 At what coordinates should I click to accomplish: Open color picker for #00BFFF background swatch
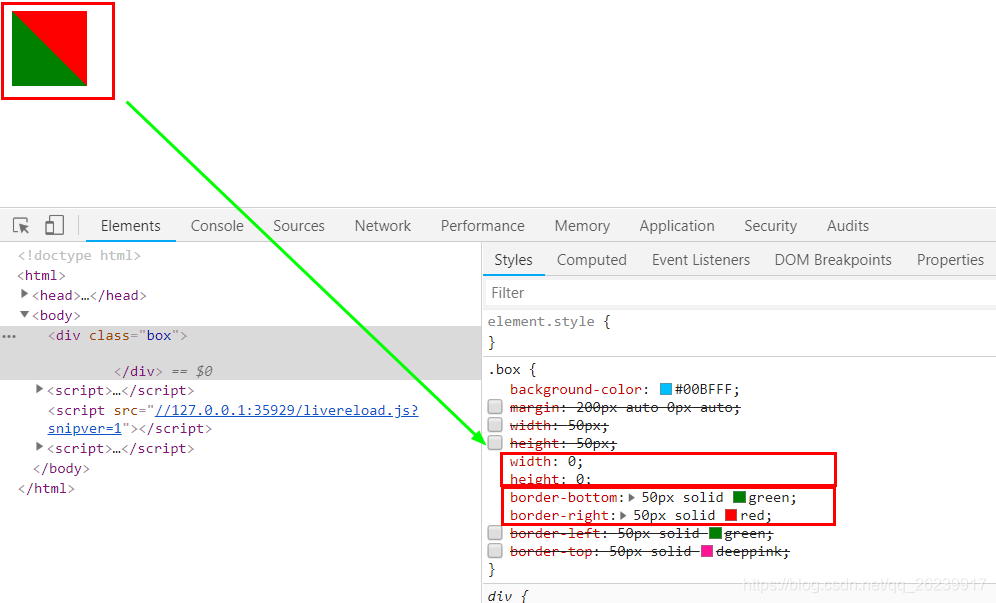pos(666,389)
